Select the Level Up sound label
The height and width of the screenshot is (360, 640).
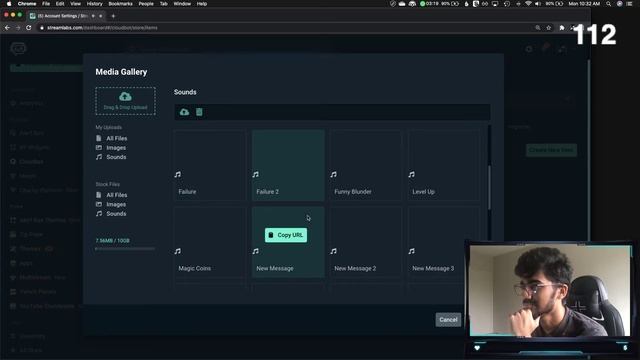click(x=423, y=191)
